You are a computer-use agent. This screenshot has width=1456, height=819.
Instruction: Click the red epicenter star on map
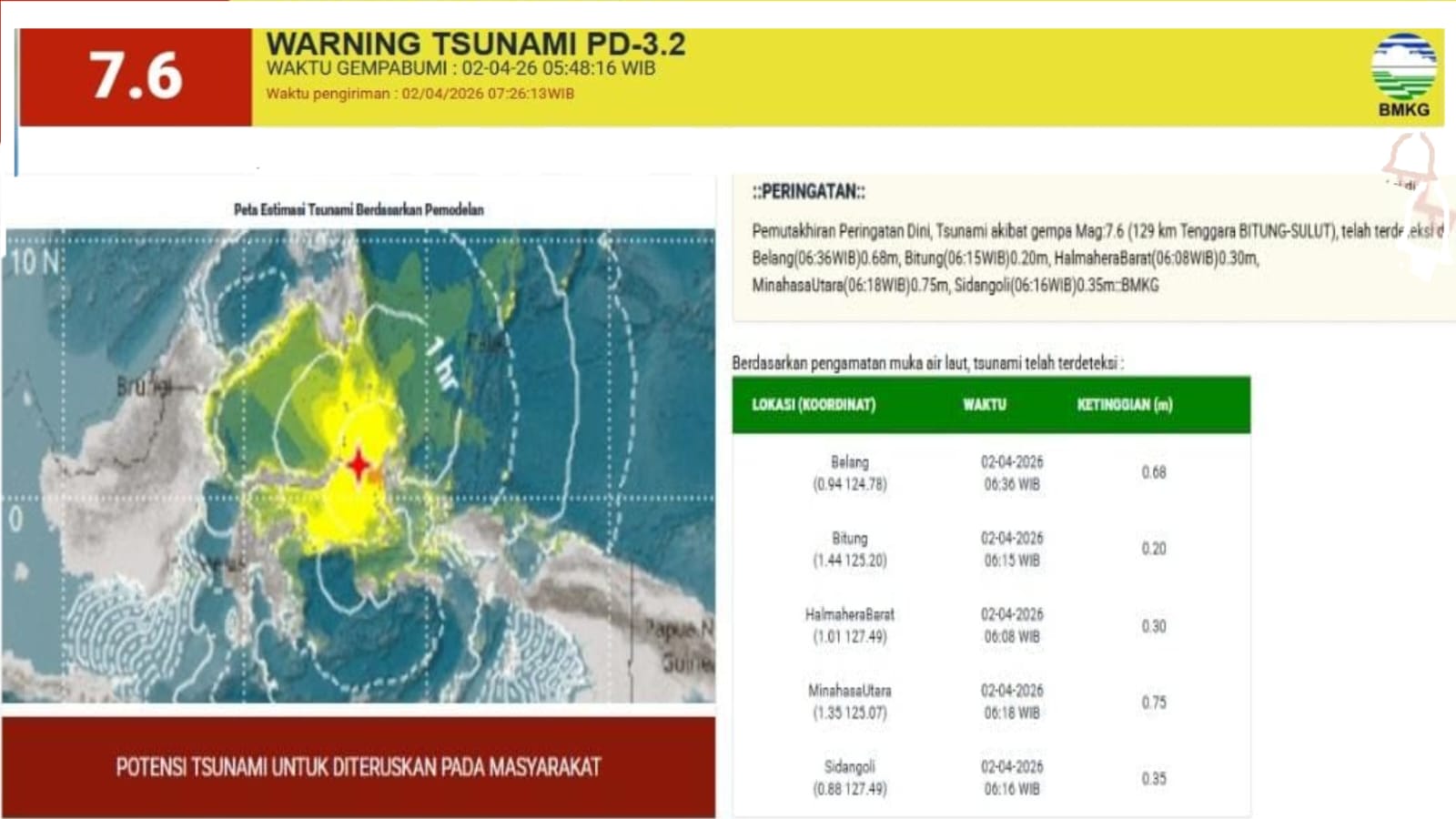click(359, 465)
